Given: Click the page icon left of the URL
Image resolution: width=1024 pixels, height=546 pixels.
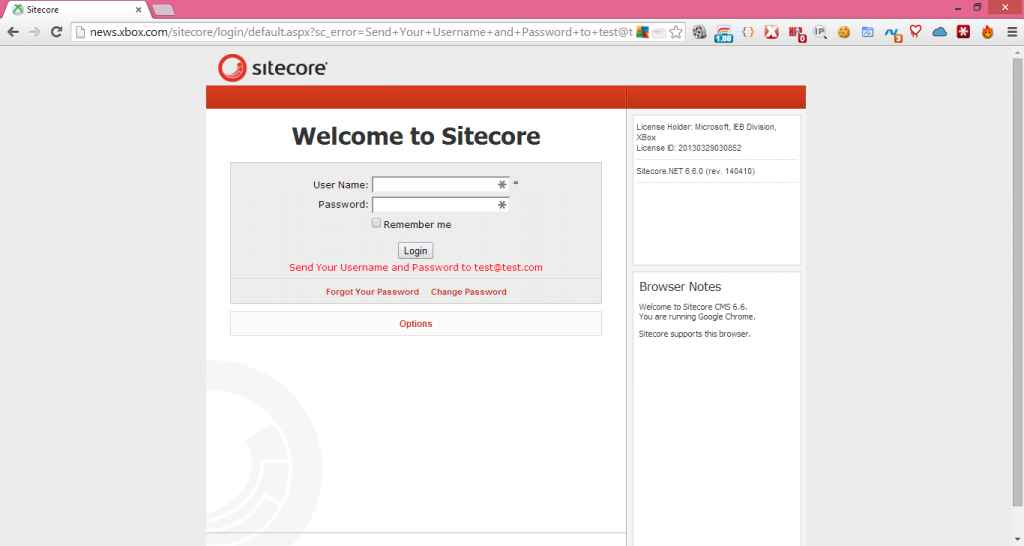Looking at the screenshot, I should (x=80, y=32).
